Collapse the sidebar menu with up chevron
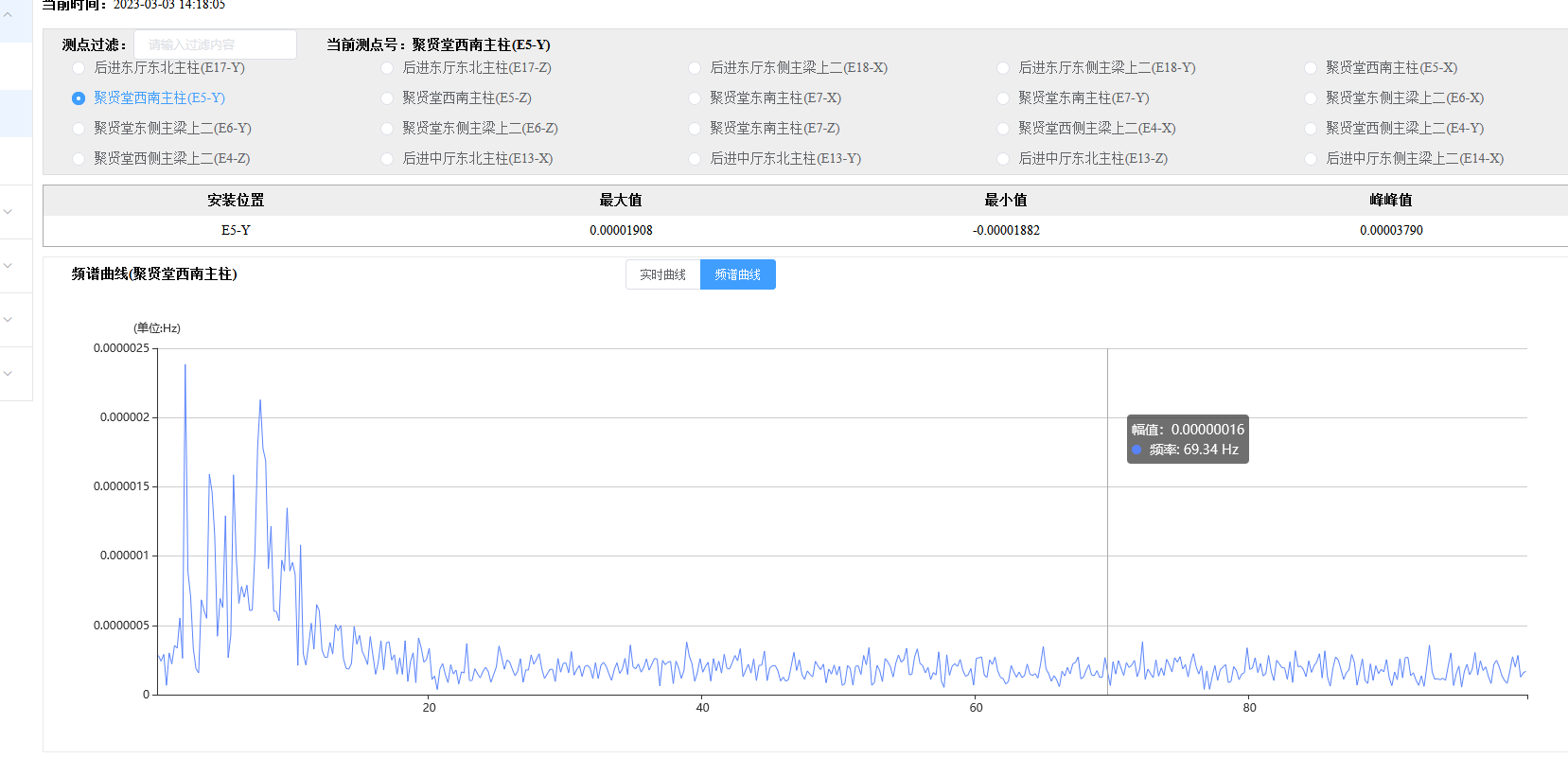 click(8, 14)
